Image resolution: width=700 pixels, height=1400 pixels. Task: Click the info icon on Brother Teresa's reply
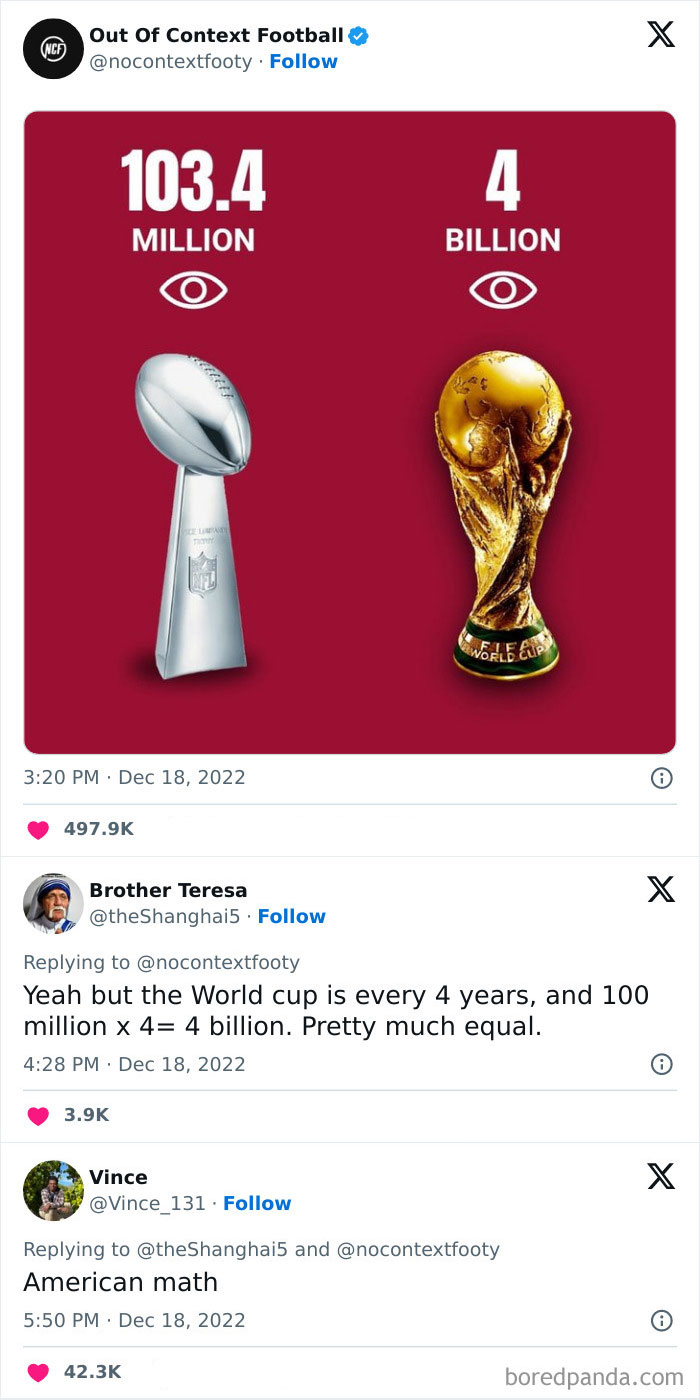[x=661, y=1064]
